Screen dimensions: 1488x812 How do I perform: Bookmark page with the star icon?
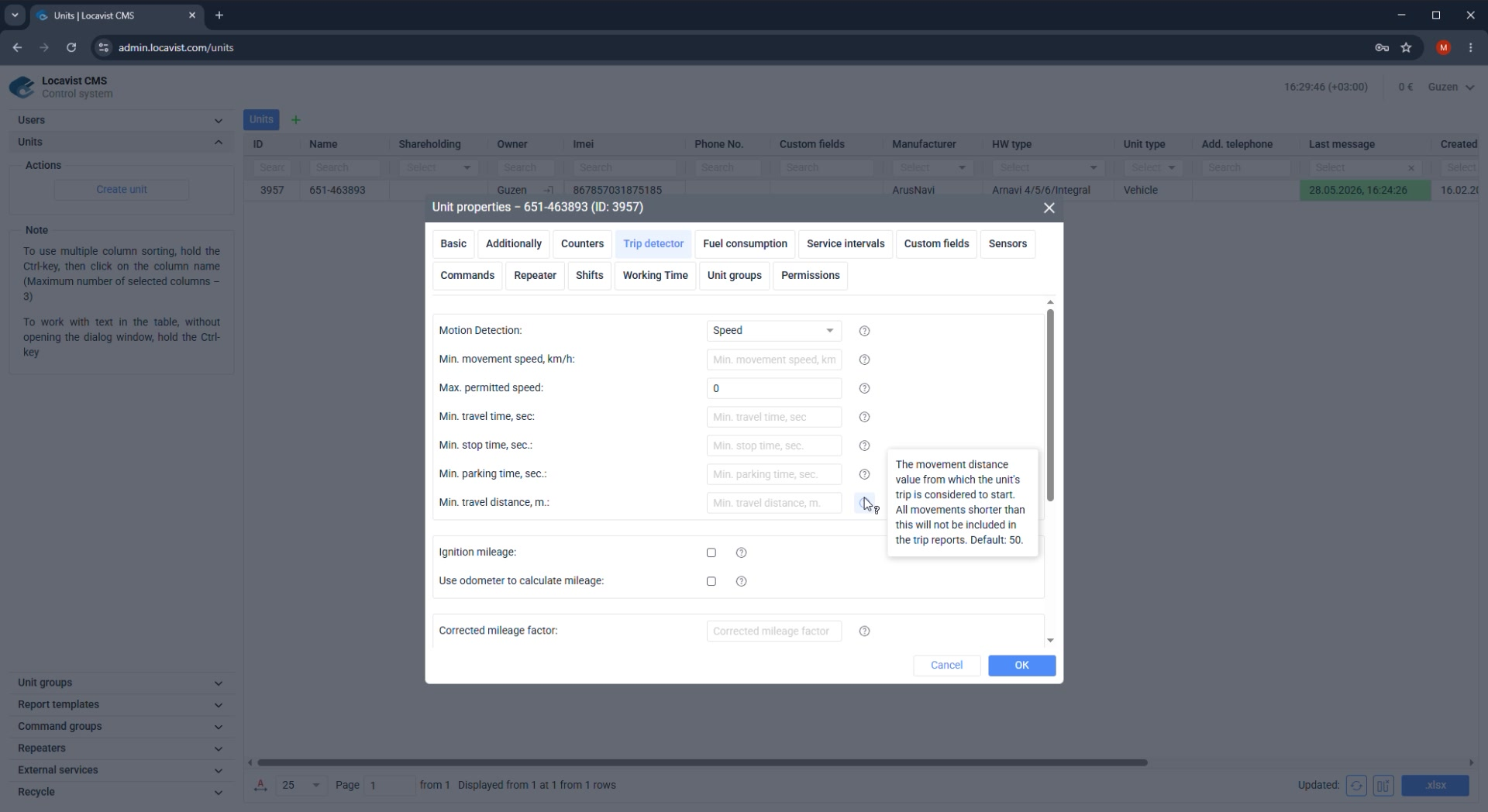[x=1407, y=48]
